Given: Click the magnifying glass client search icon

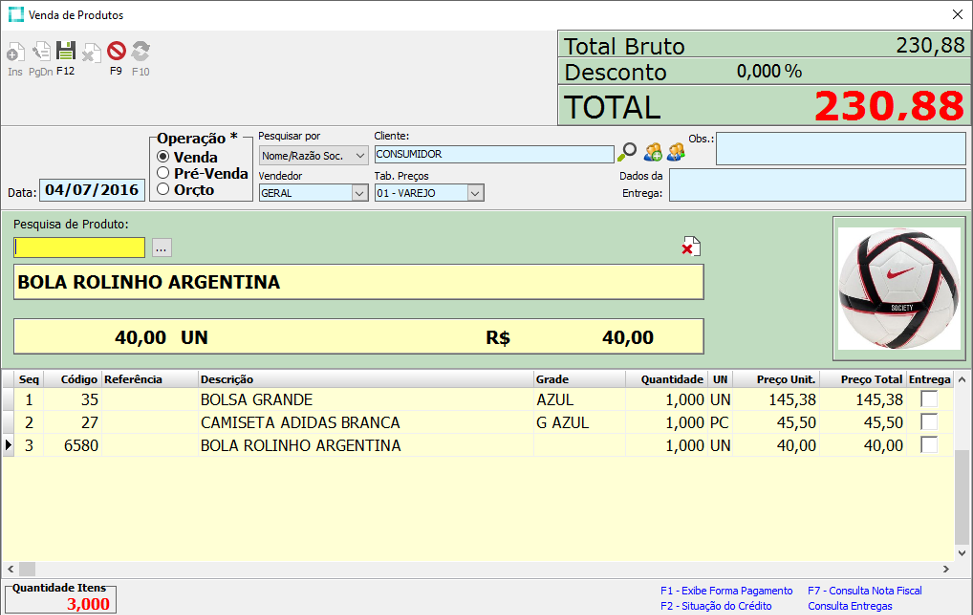Looking at the screenshot, I should 627,152.
